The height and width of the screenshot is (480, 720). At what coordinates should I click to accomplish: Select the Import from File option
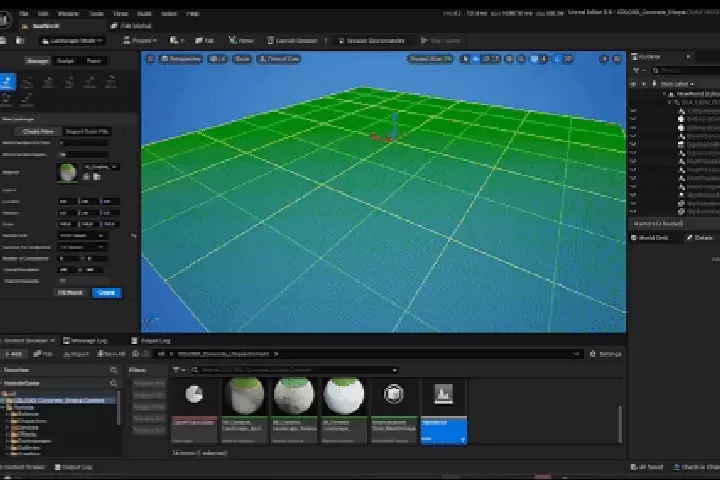tap(87, 131)
